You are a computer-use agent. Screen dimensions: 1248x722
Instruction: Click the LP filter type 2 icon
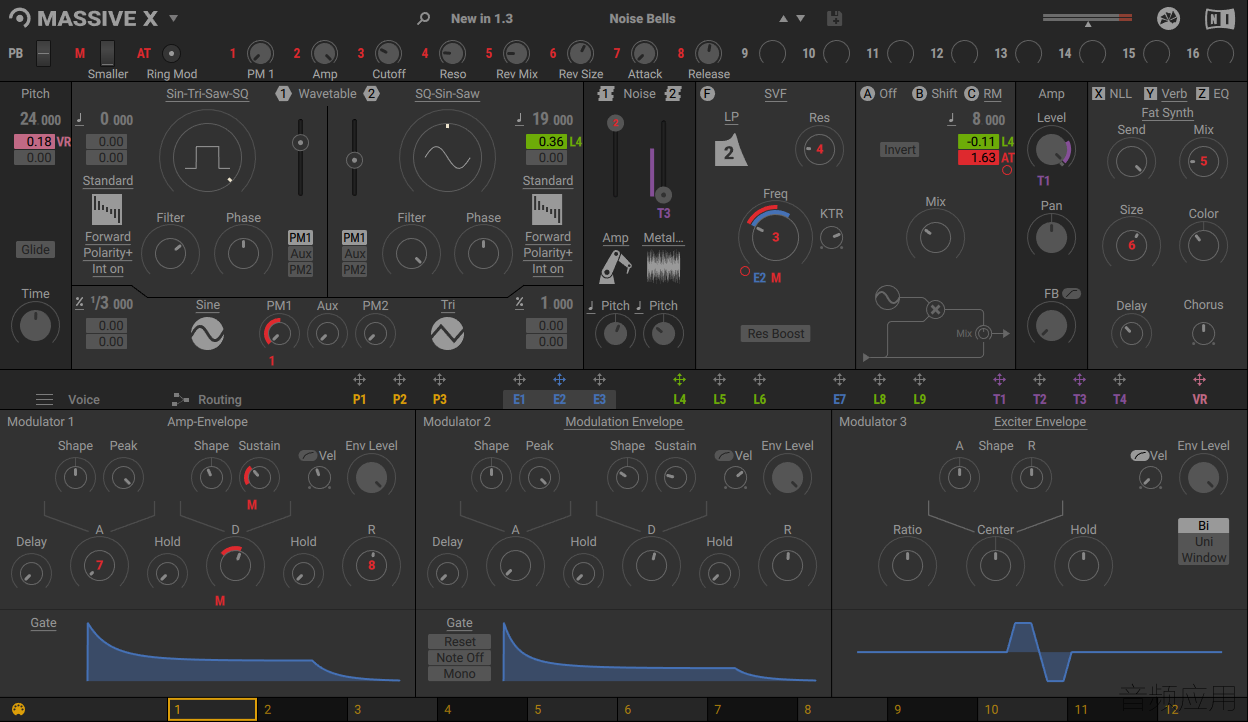[x=731, y=152]
